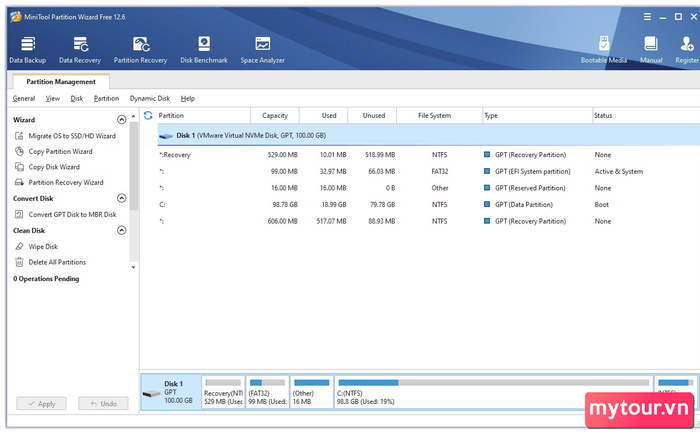Click the Apply button
This screenshot has width=700, height=436.
point(42,403)
